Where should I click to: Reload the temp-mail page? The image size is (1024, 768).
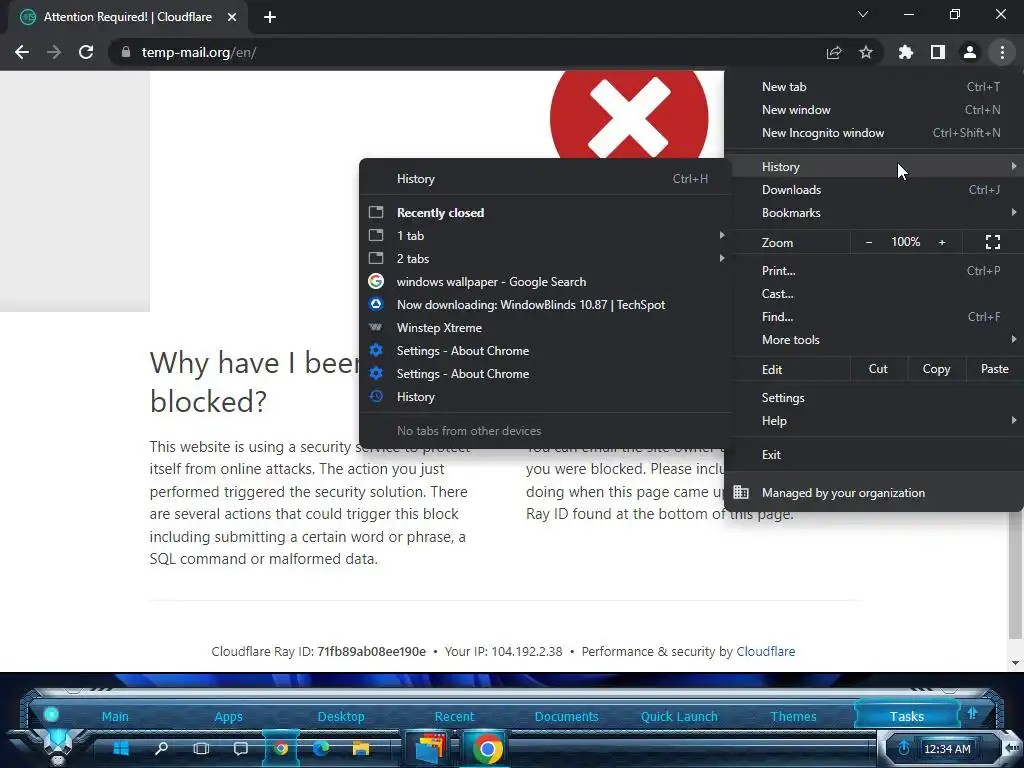tap(86, 52)
